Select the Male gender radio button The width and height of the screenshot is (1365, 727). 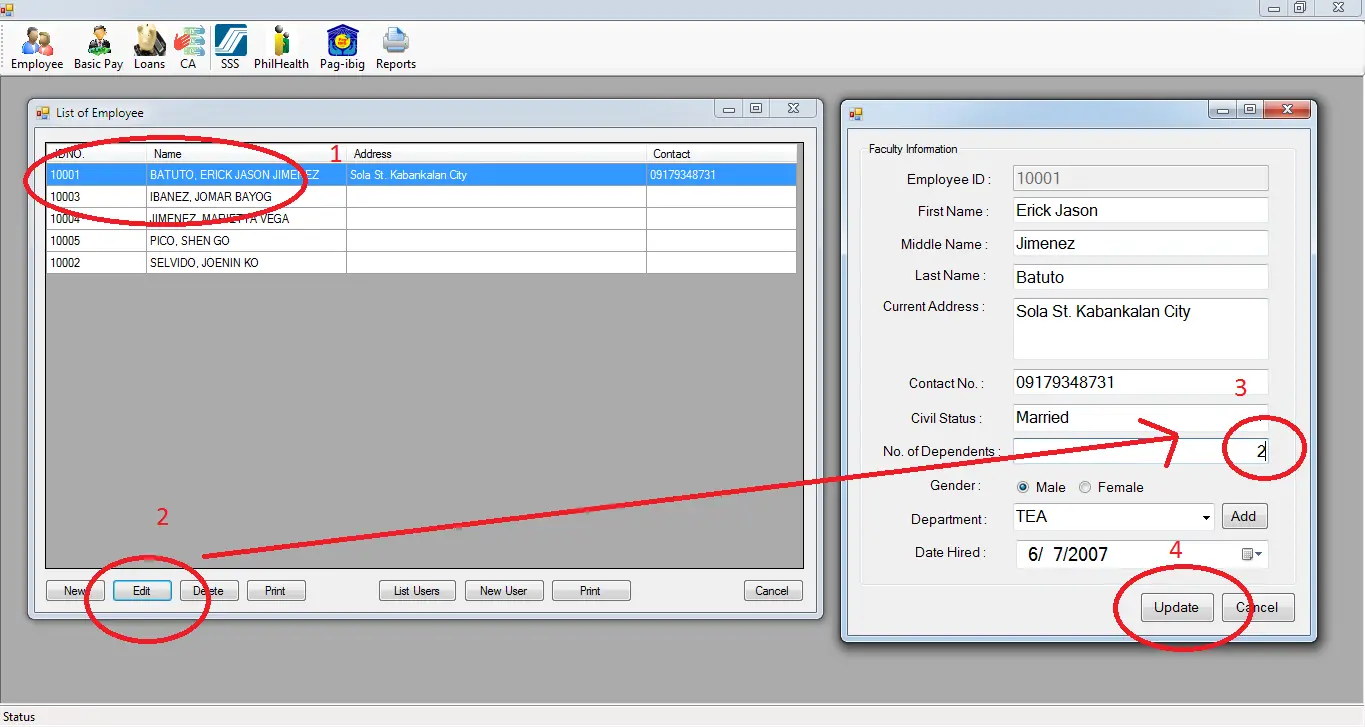1023,488
